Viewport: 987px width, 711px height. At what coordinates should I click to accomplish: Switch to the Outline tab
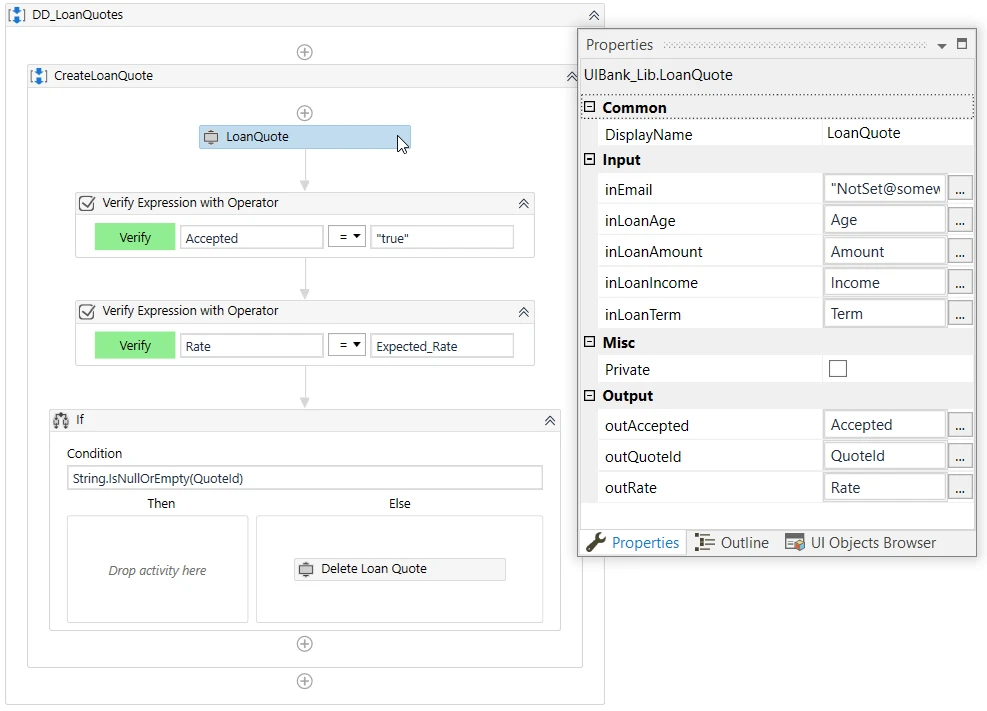click(x=732, y=542)
